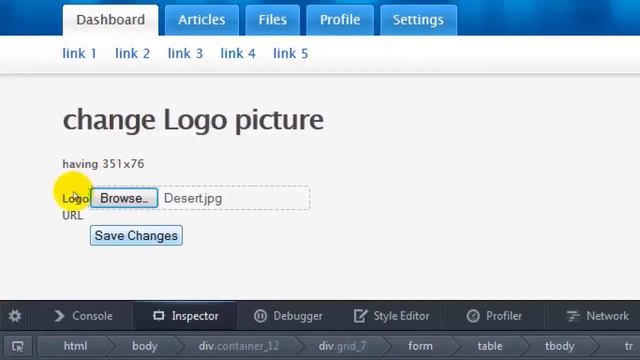
Task: Open the Debugger panel
Action: 288,316
